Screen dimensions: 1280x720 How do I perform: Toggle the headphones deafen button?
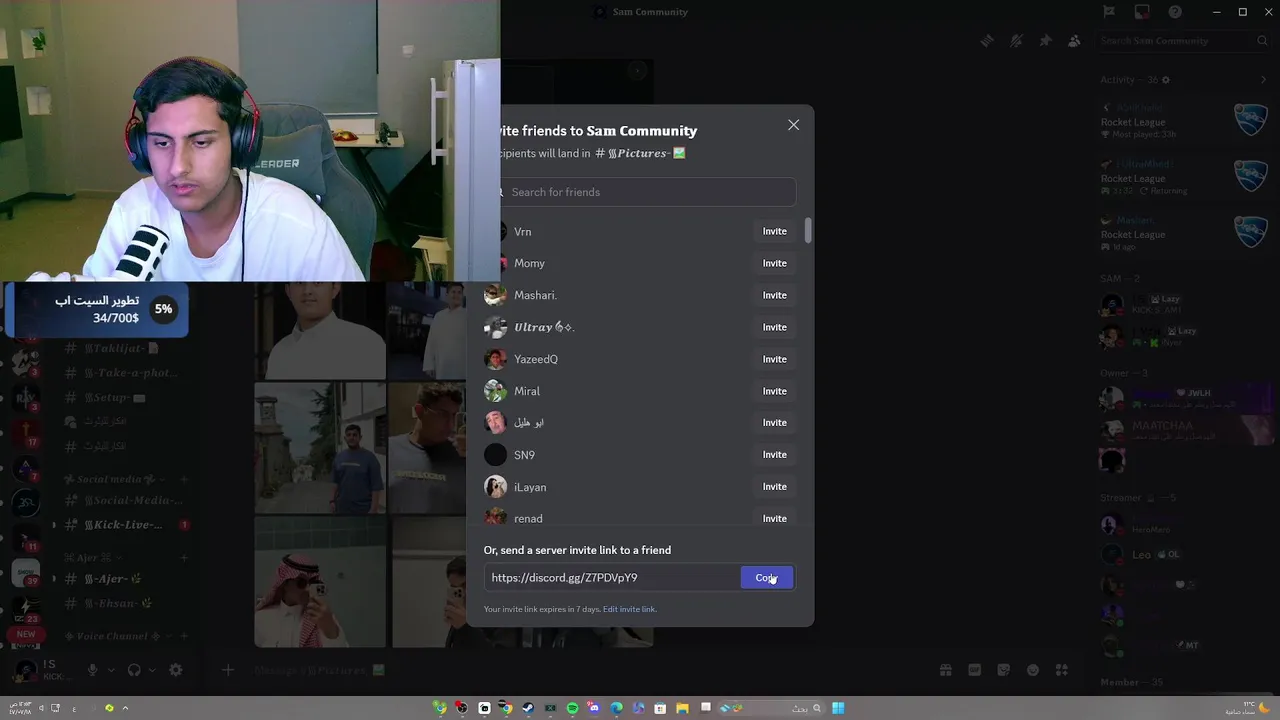coord(134,670)
